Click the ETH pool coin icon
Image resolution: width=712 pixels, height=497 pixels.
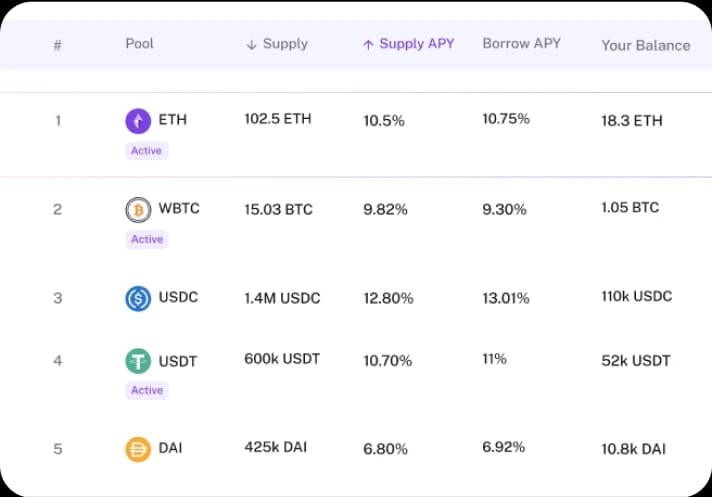pos(138,121)
